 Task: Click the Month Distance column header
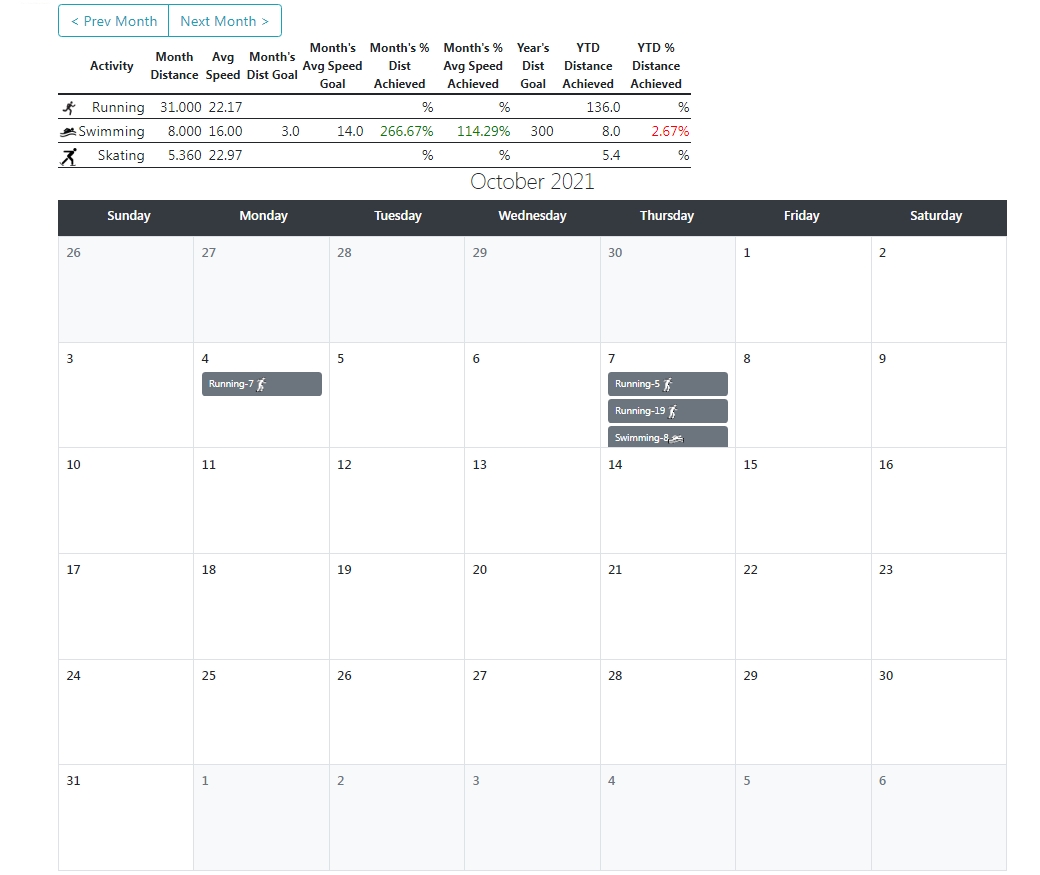[x=174, y=66]
